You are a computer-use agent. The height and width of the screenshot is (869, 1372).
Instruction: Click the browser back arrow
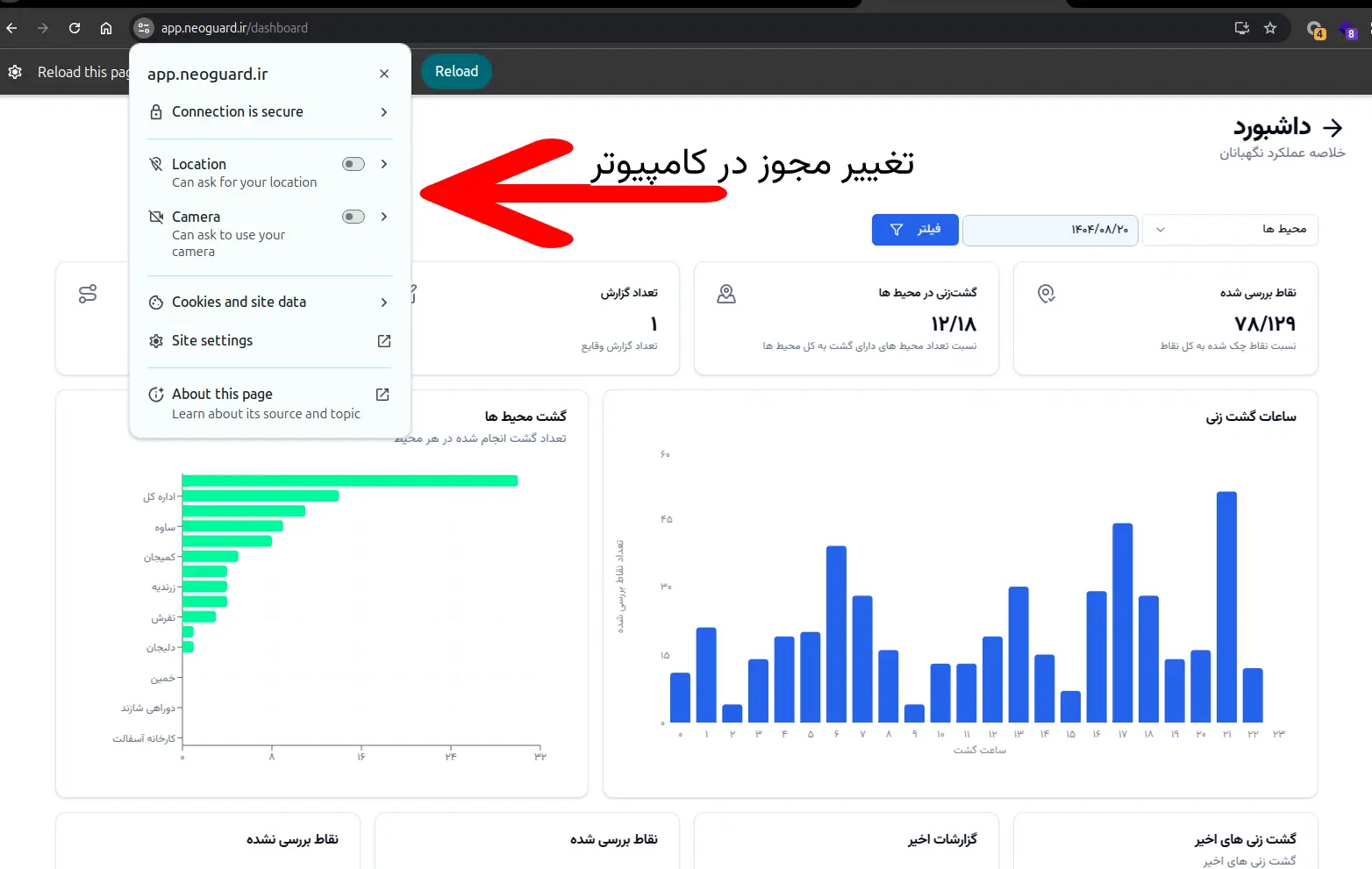tap(12, 28)
